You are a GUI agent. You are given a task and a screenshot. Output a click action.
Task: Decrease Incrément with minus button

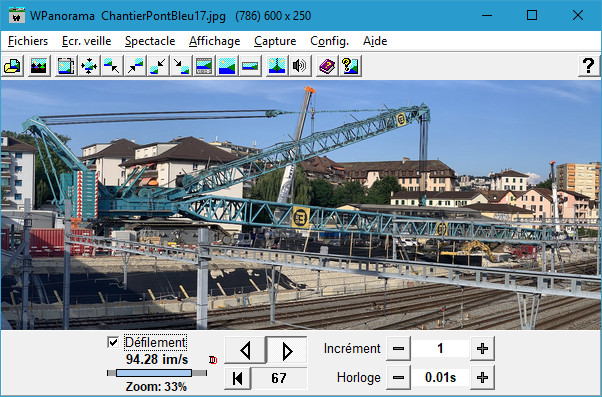398,349
